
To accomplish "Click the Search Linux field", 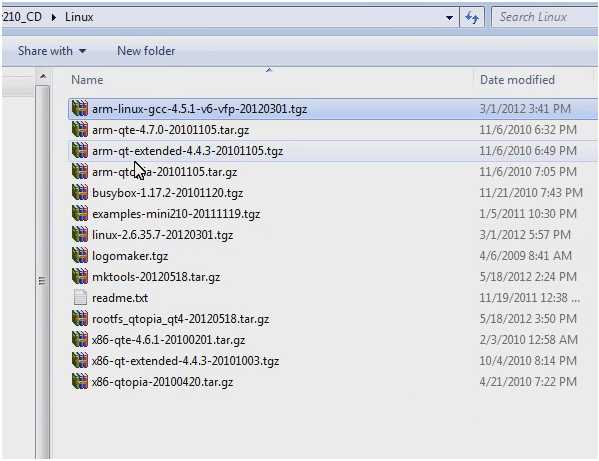I will 545,17.
